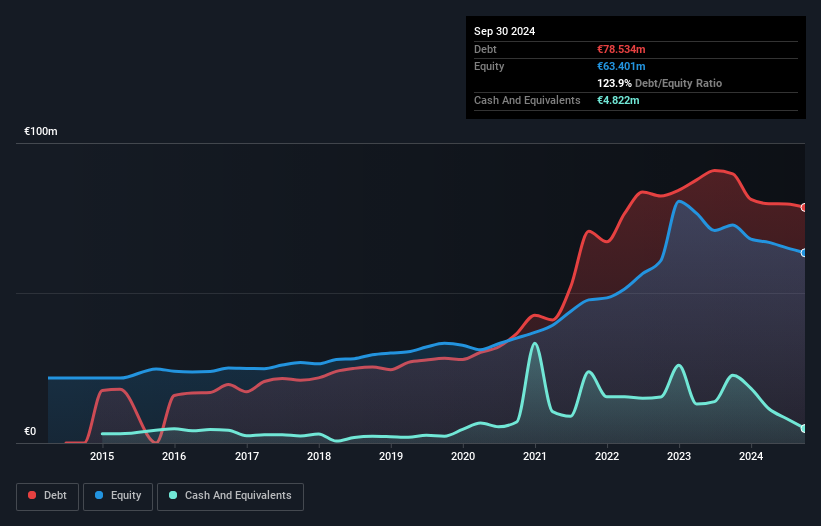The height and width of the screenshot is (526, 821).
Task: Select the 2023 x-axis label
Action: (679, 456)
